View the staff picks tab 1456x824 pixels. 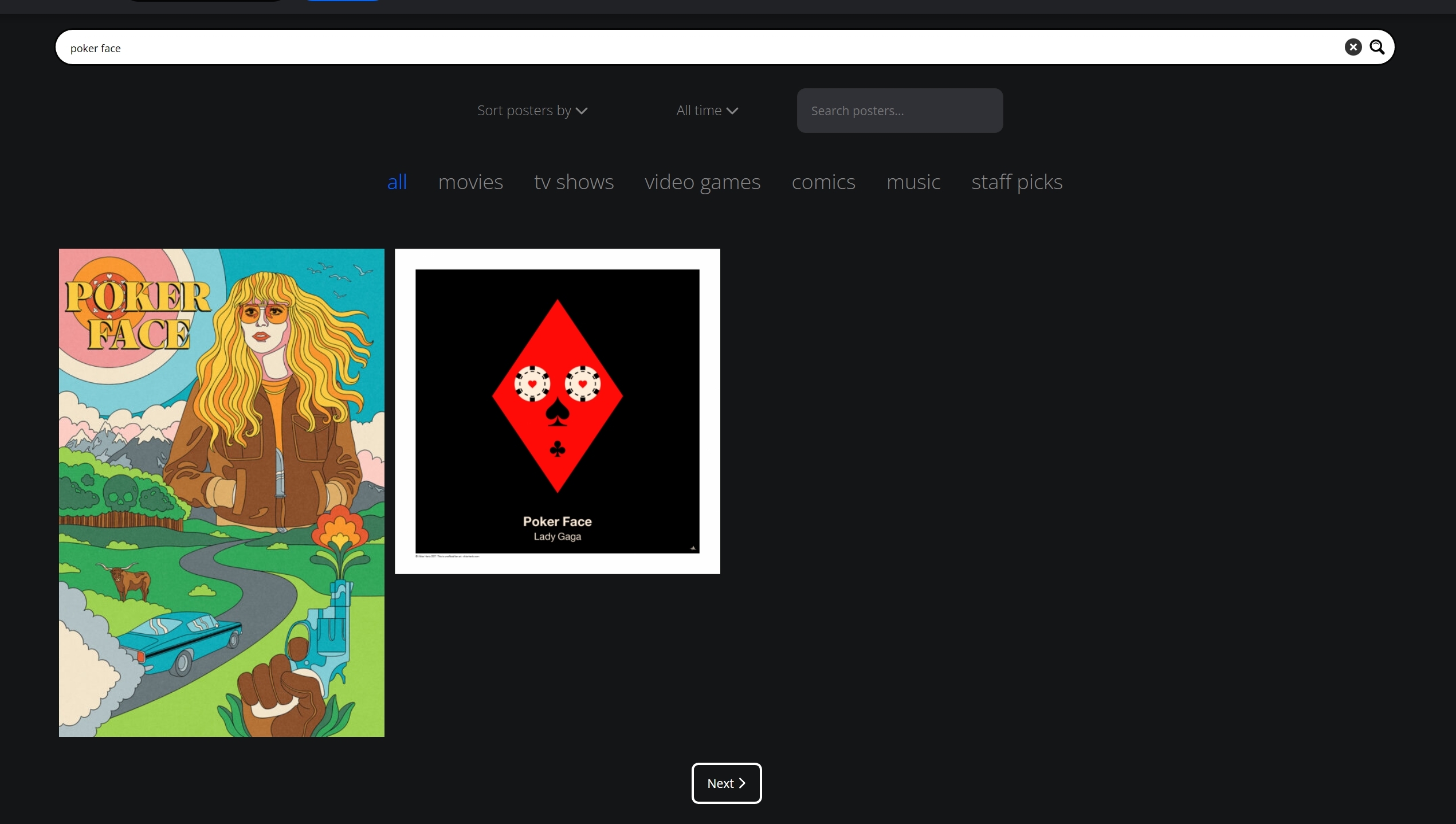[x=1017, y=182]
